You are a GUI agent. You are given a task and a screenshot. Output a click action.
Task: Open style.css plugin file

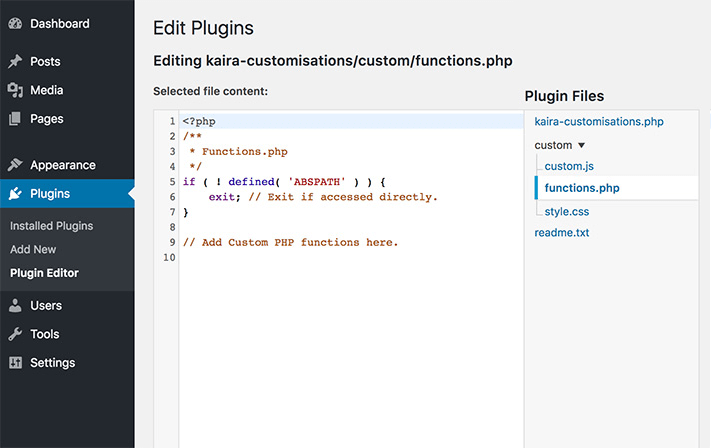(x=567, y=212)
